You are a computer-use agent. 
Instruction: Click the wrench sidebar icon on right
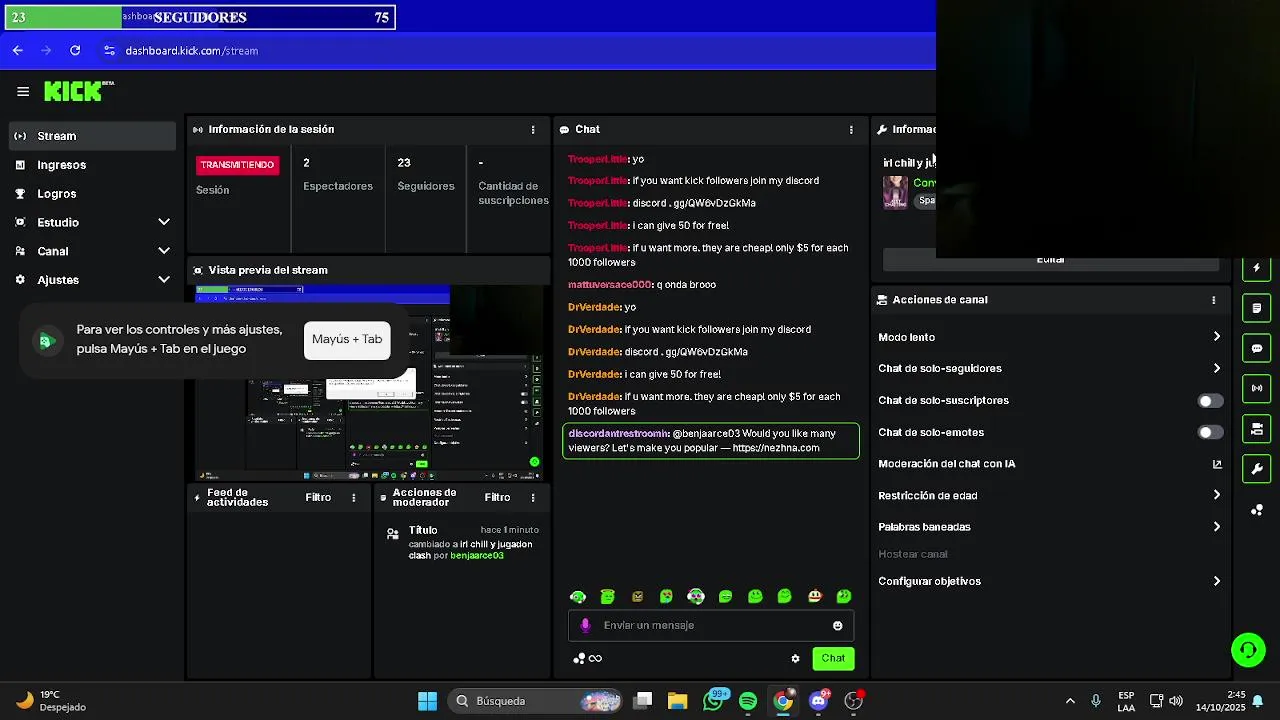coord(1256,469)
